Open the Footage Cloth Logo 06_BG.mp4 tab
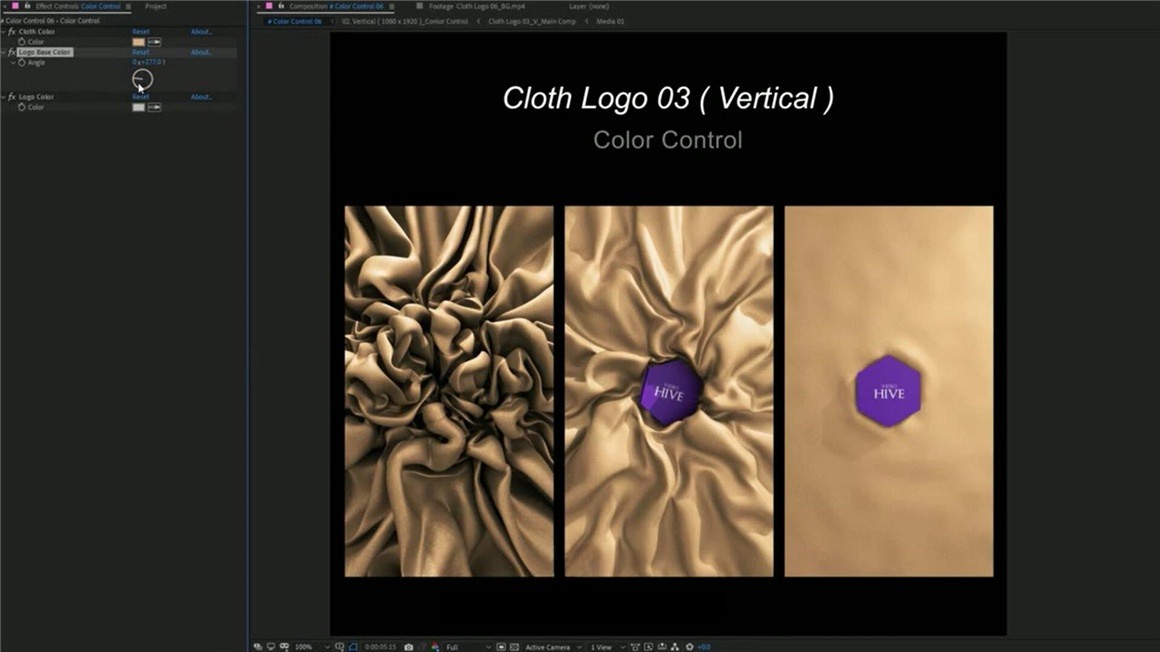 tap(462, 6)
